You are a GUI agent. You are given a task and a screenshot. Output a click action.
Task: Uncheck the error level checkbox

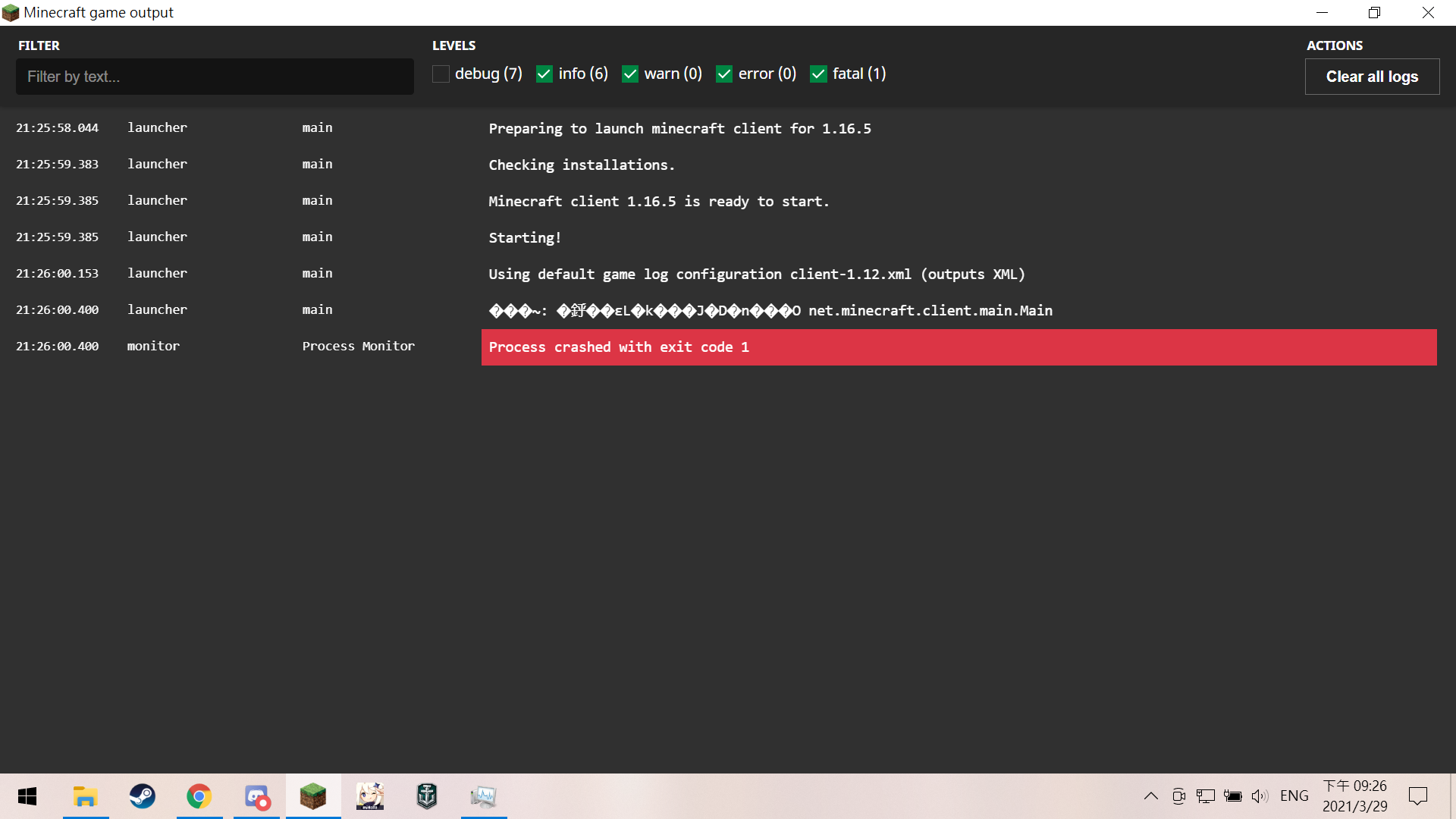tap(723, 74)
